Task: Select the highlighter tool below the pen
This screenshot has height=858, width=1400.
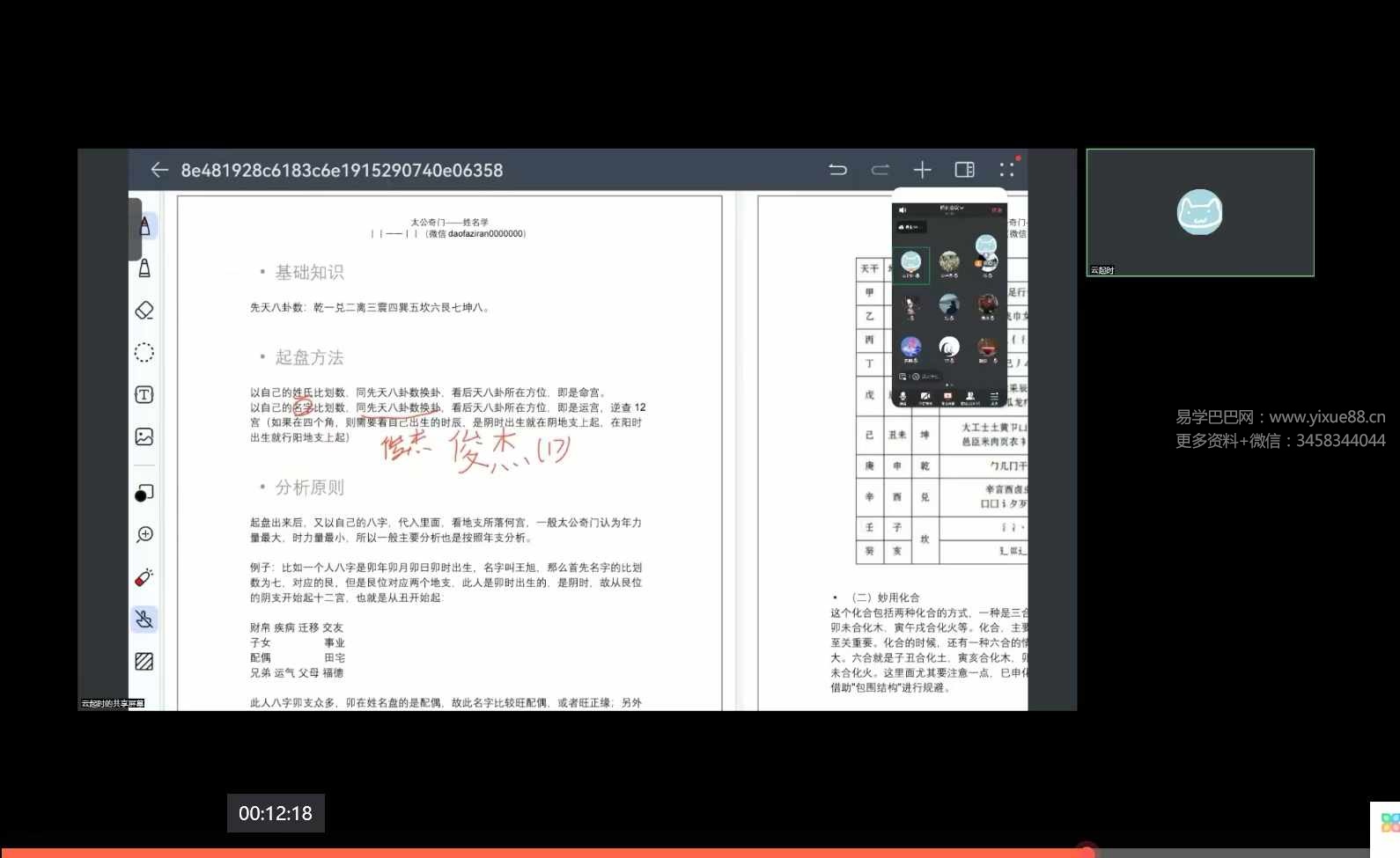Action: (144, 268)
